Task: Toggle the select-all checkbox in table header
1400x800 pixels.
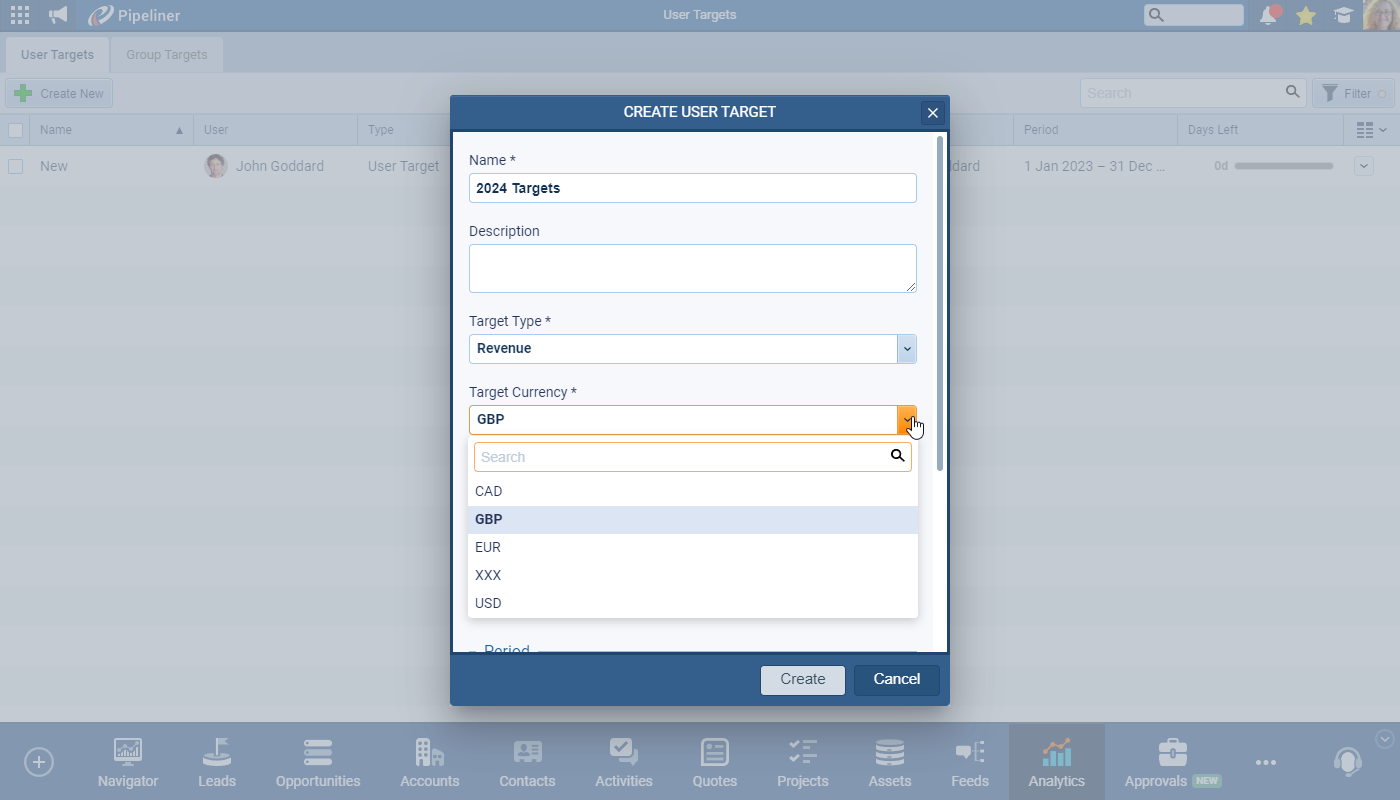Action: point(16,130)
